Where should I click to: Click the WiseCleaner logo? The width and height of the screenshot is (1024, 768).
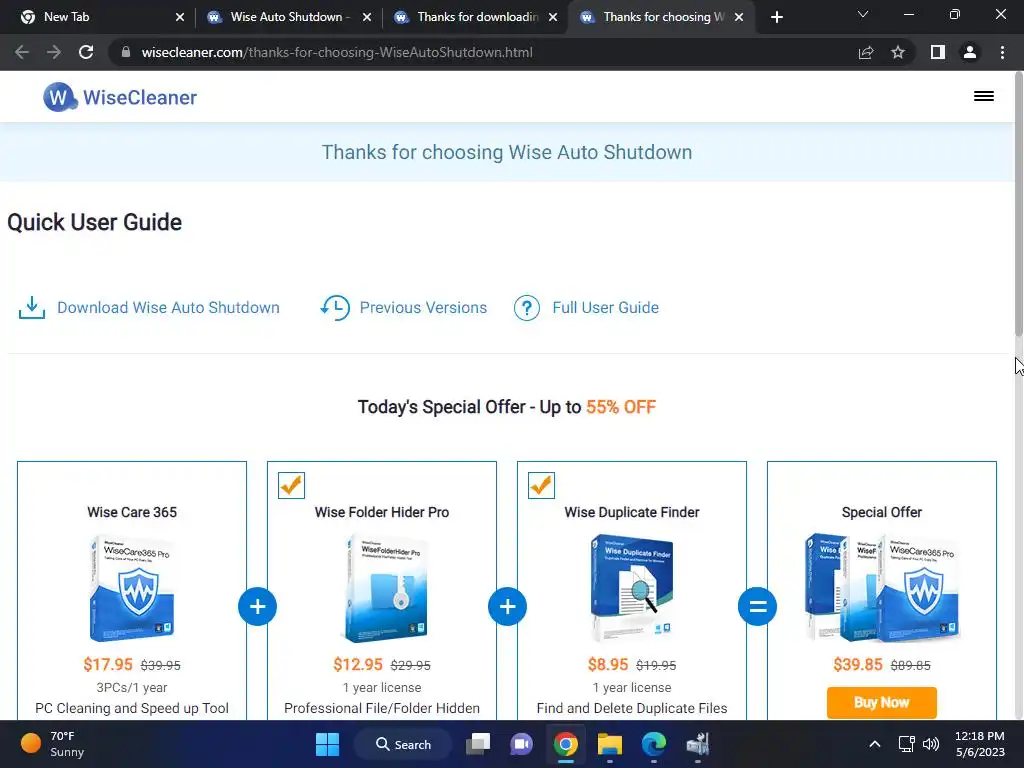(120, 97)
